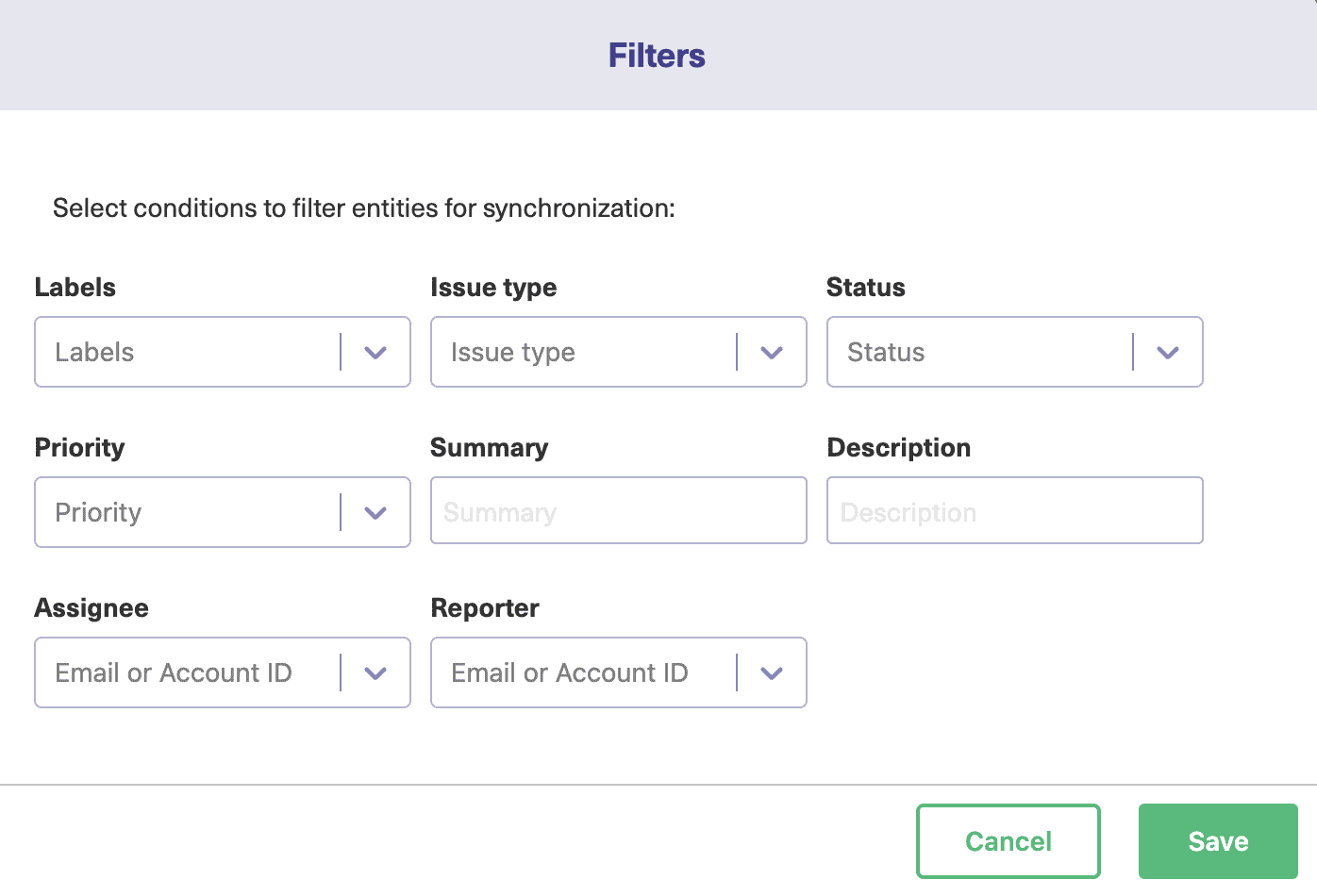This screenshot has width=1317, height=896.
Task: Click the Labels dropdown chevron arrow
Action: pos(375,352)
